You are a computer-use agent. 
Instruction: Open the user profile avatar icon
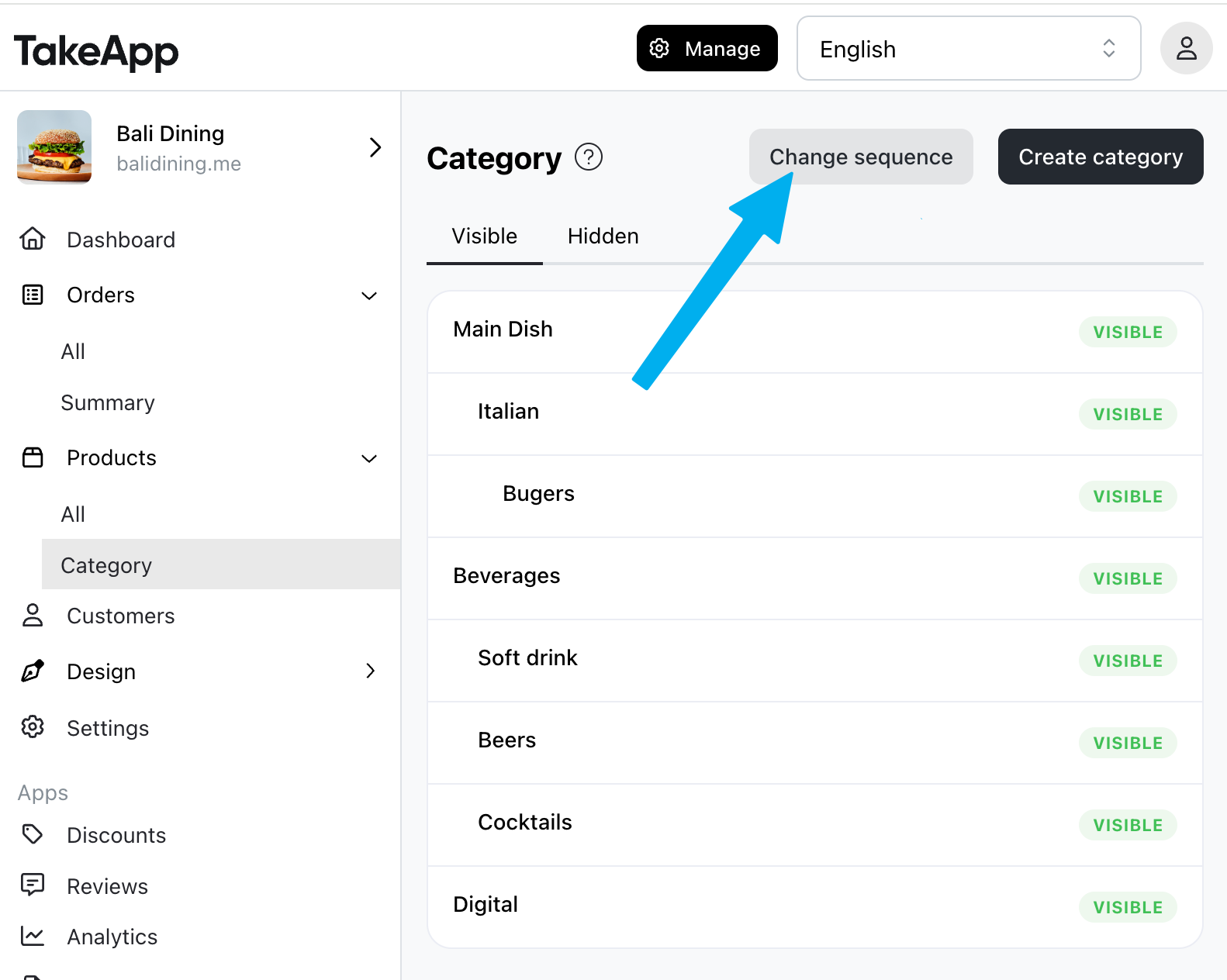[x=1186, y=48]
